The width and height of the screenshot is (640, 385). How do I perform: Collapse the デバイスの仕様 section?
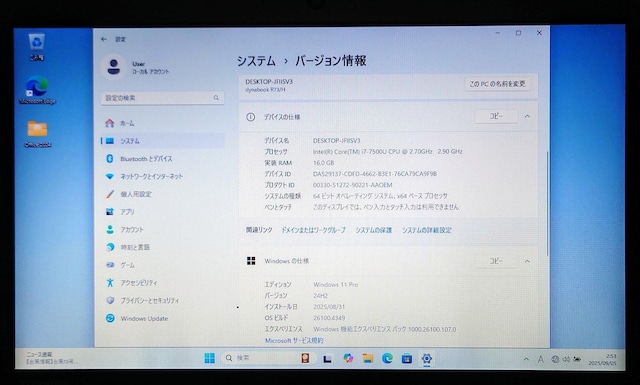tap(527, 116)
